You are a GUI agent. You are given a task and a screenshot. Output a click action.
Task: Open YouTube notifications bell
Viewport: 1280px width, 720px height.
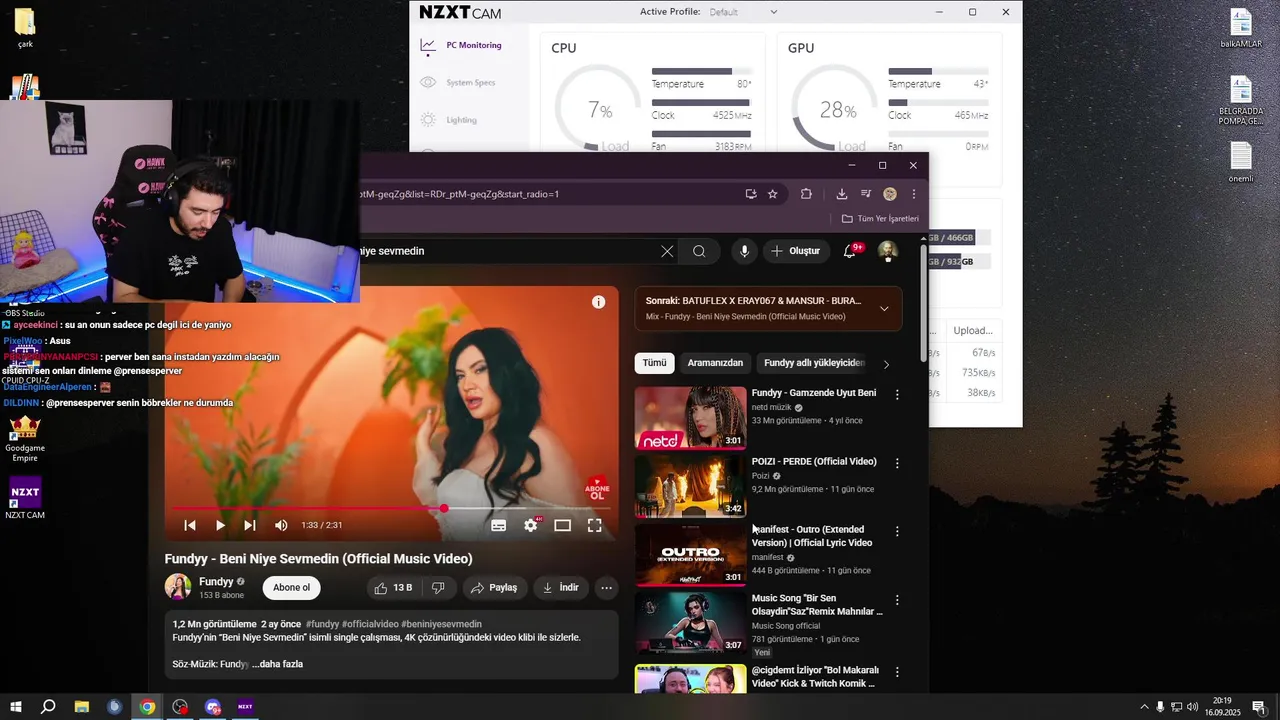(849, 251)
